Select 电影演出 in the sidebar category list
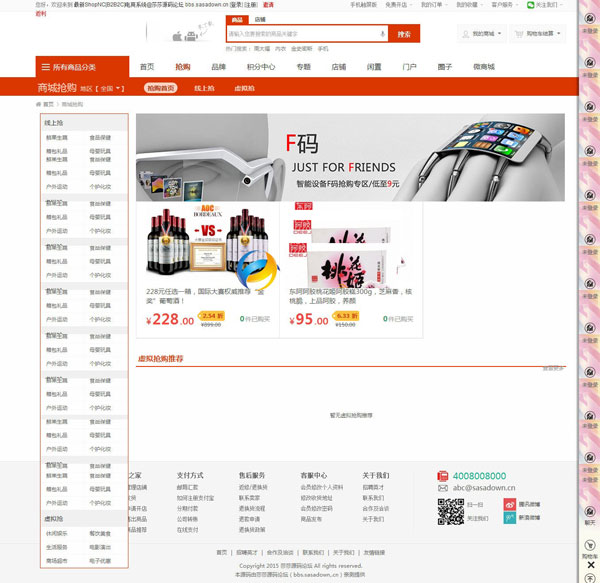Viewport: 600px width, 583px height. [100, 547]
